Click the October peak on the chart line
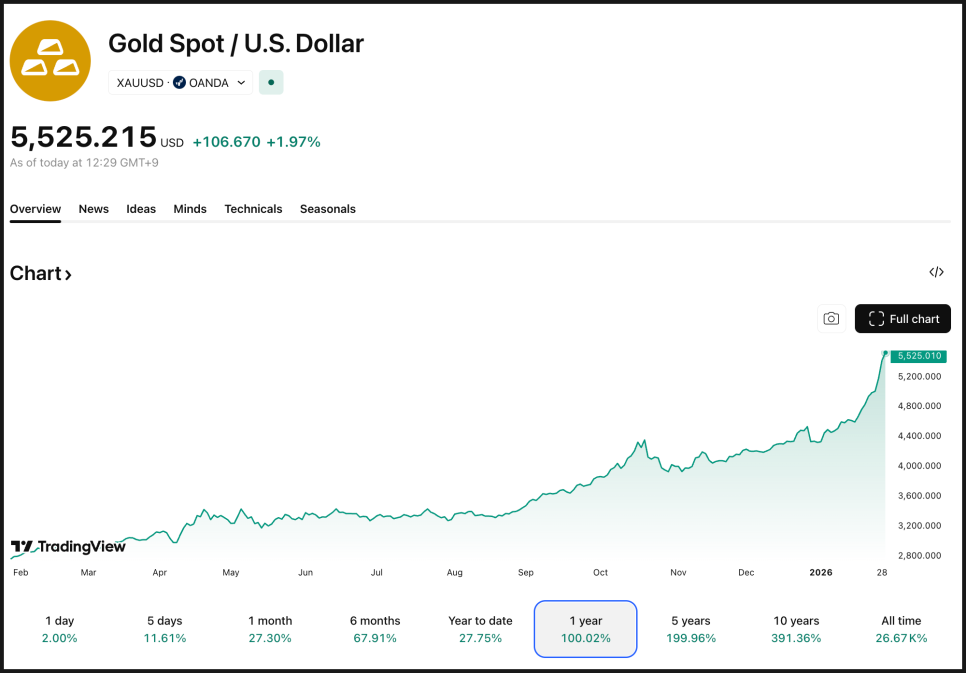Image resolution: width=966 pixels, height=673 pixels. [643, 439]
